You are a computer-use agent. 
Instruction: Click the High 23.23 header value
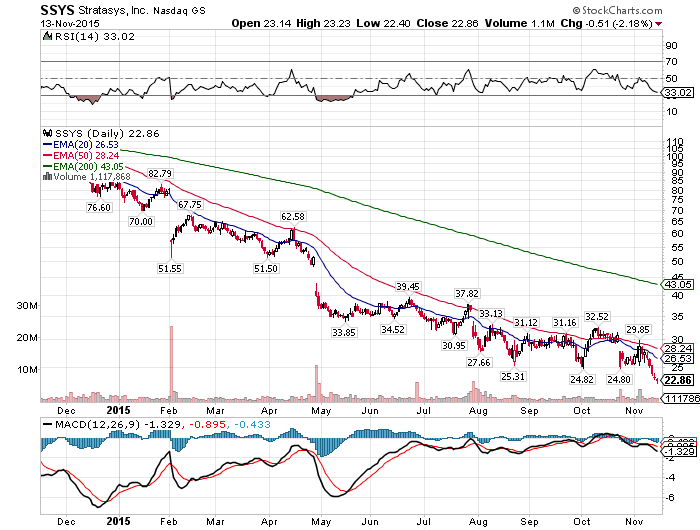tap(323, 23)
